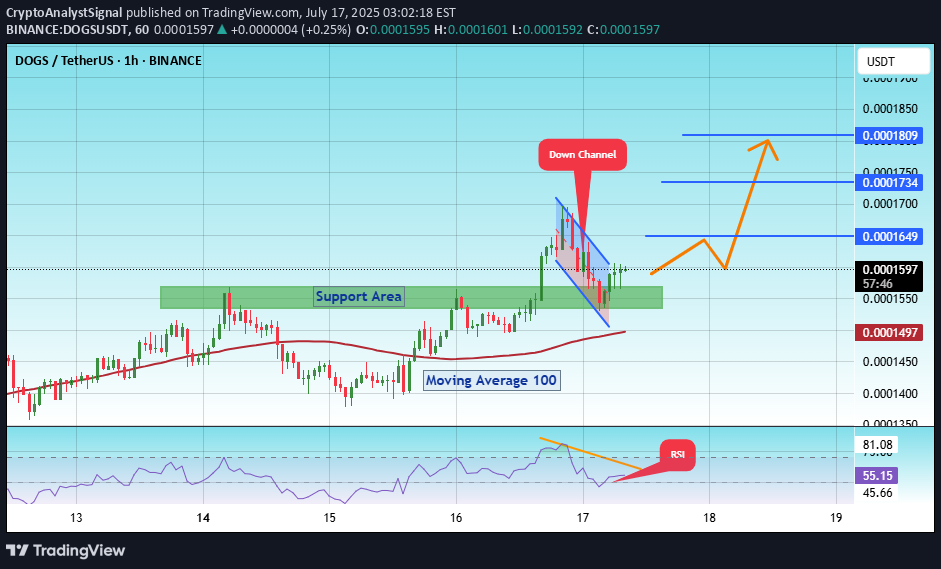
Task: Click the close value C:0.0001597
Action: pos(624,29)
